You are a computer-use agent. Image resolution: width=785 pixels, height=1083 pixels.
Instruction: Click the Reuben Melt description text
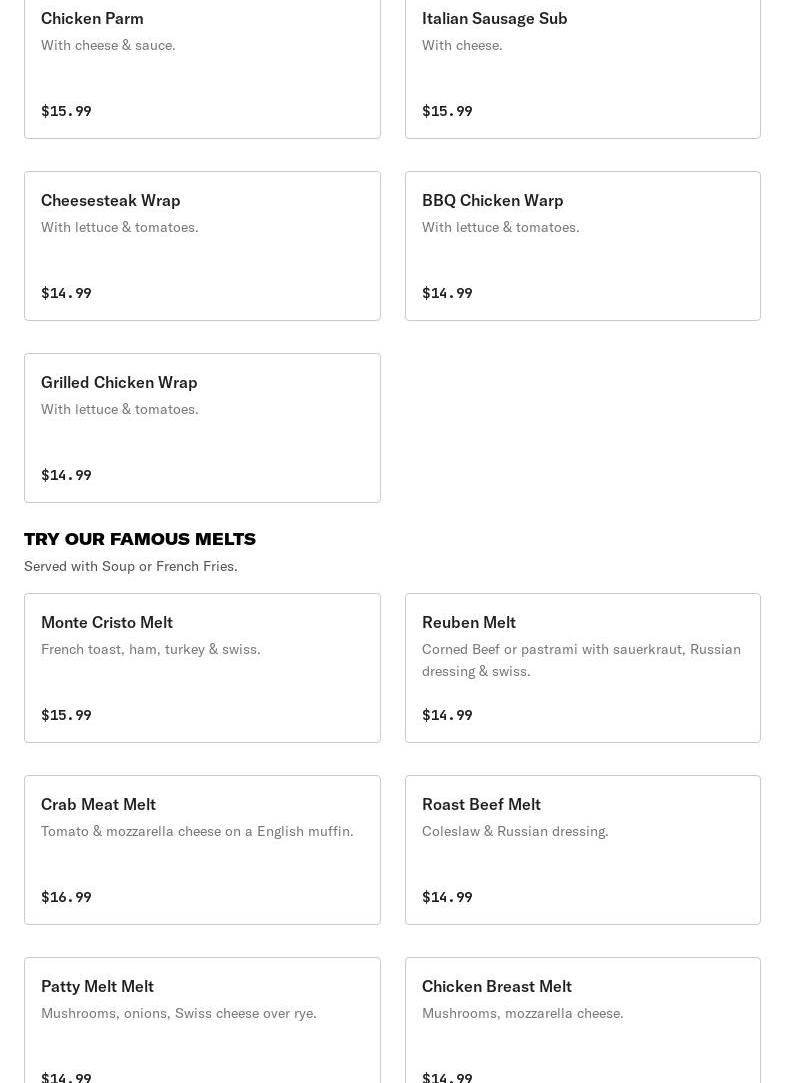[x=581, y=660]
